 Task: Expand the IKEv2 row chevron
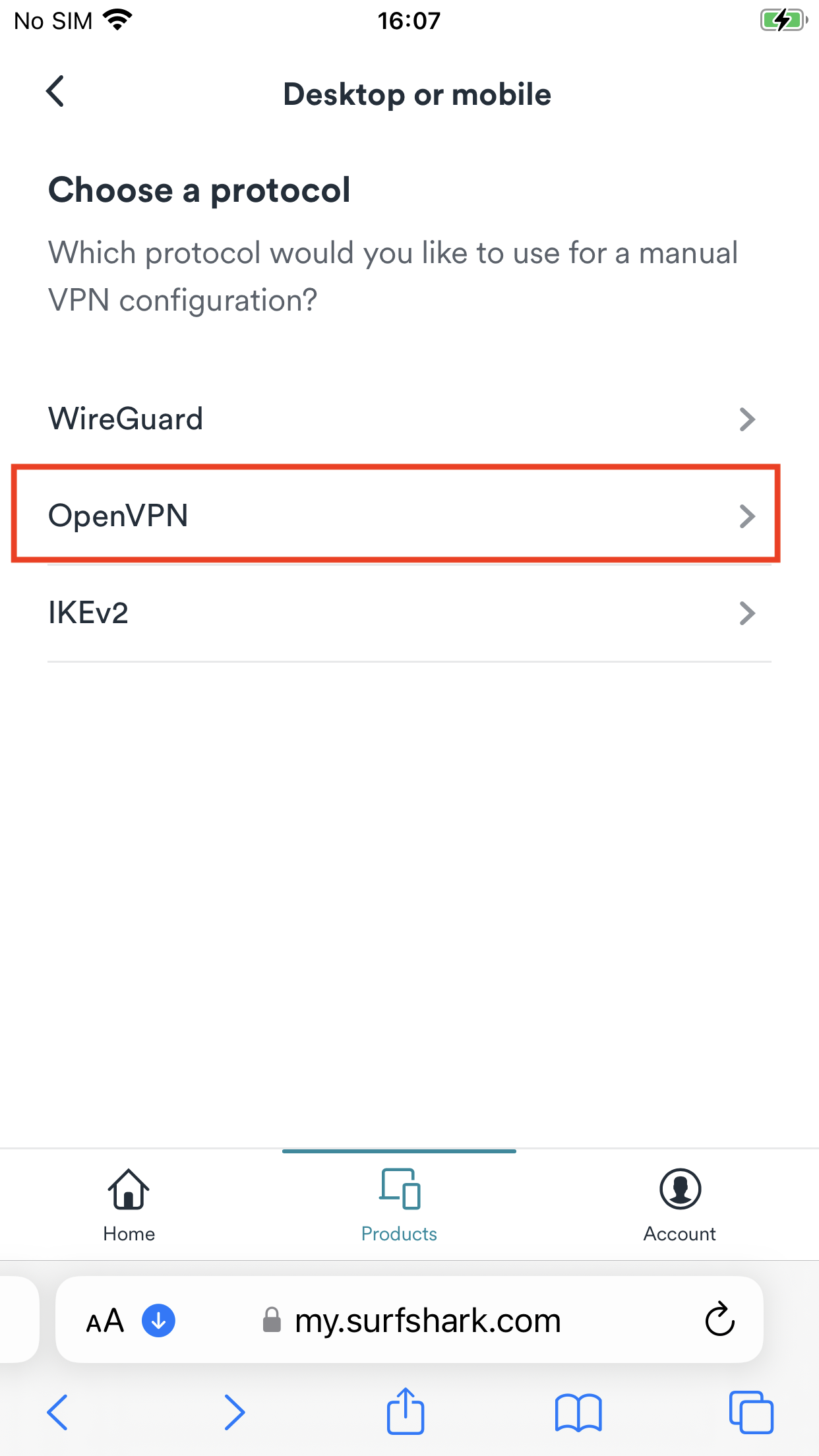tap(746, 613)
